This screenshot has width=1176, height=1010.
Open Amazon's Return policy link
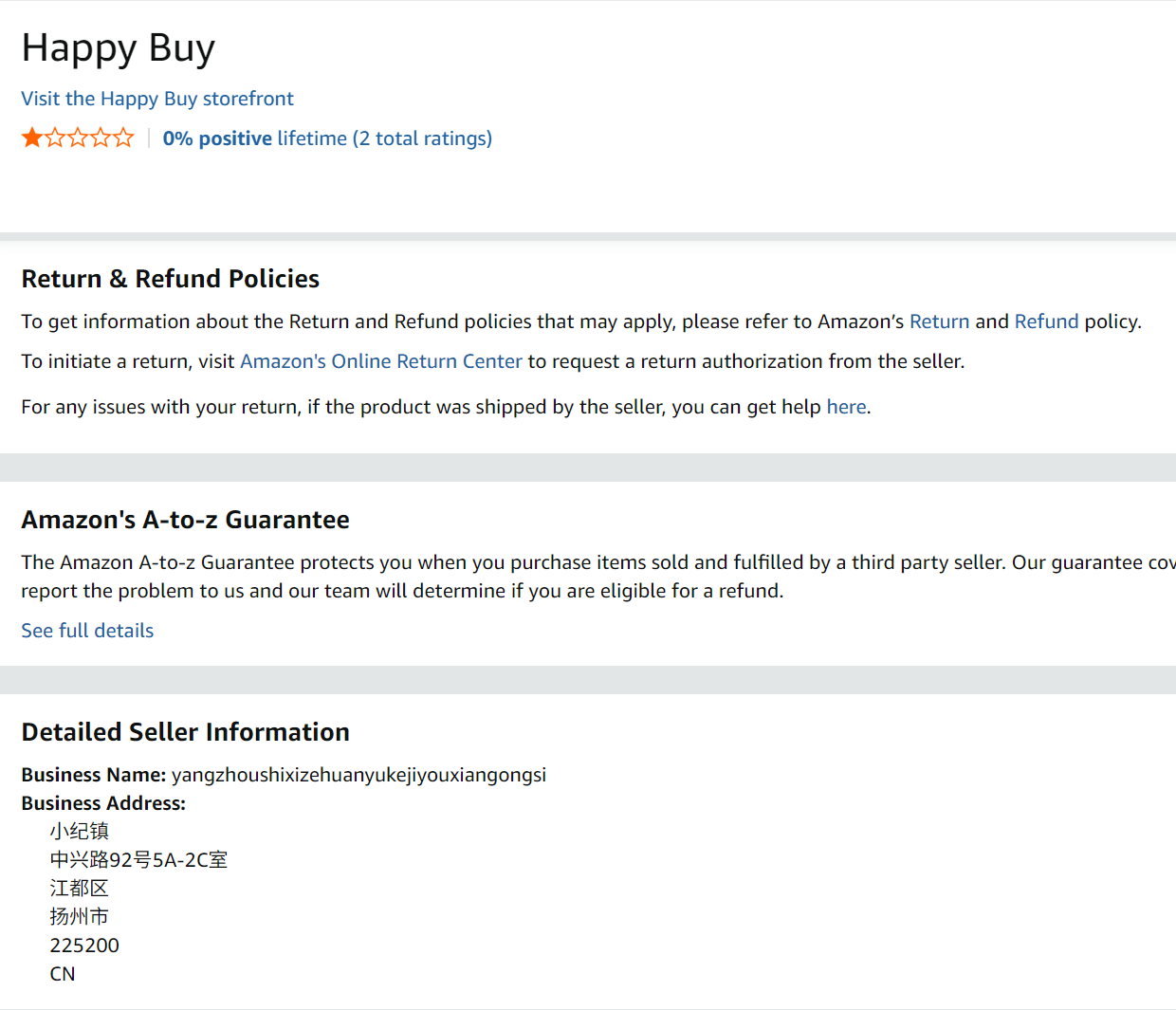[x=939, y=321]
